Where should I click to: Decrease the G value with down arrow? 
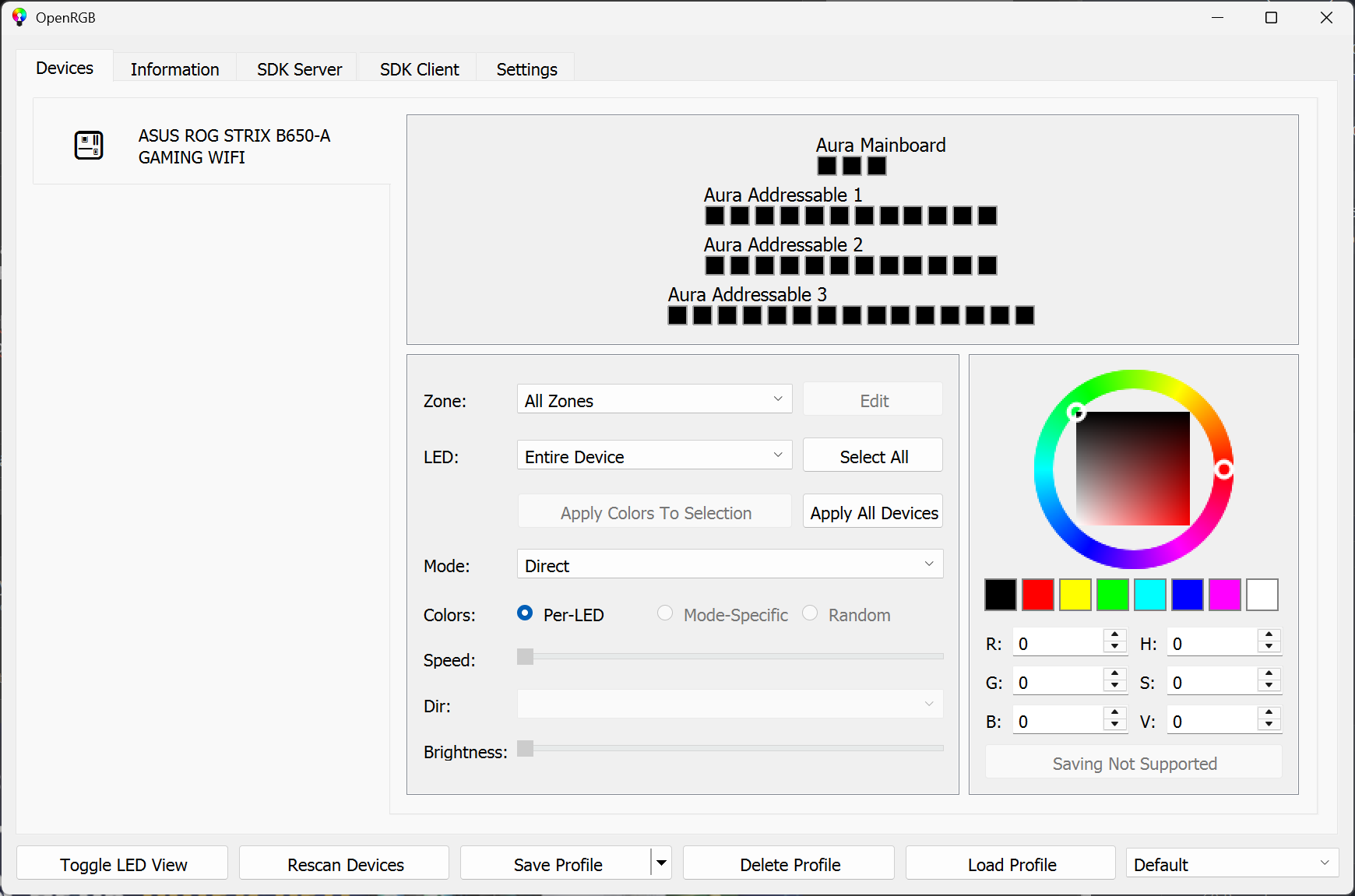(x=1115, y=687)
